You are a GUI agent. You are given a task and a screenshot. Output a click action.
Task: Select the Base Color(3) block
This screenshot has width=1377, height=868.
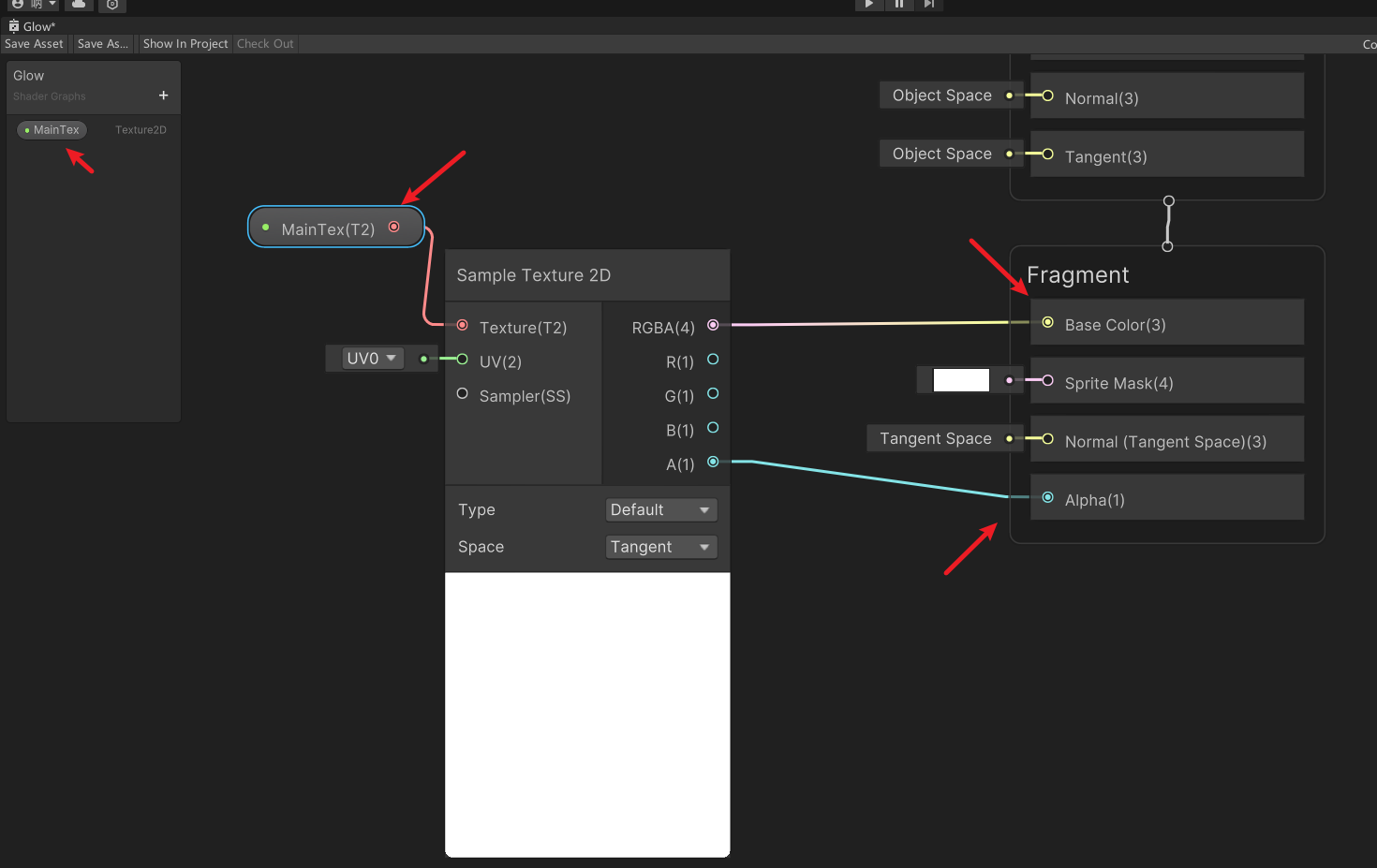tap(1167, 322)
